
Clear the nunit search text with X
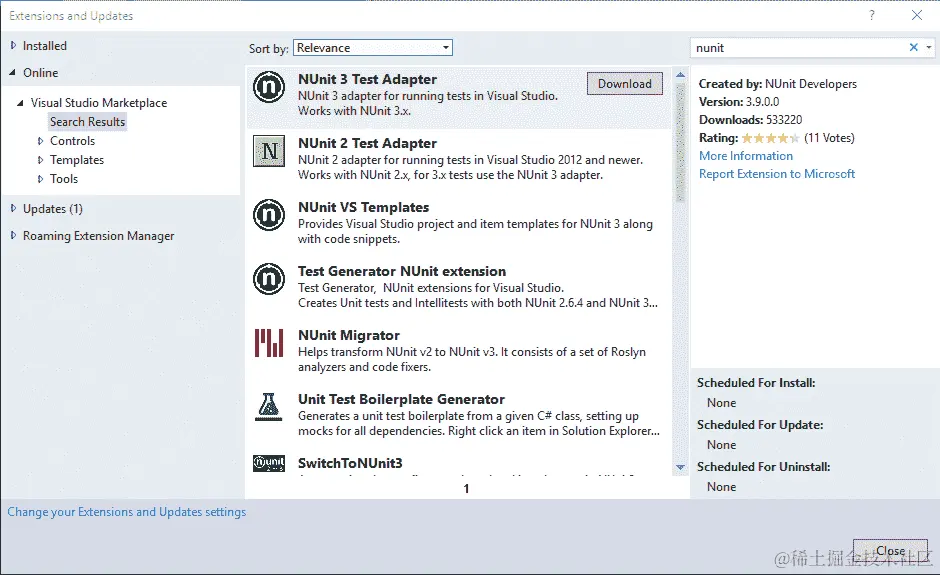(x=914, y=47)
